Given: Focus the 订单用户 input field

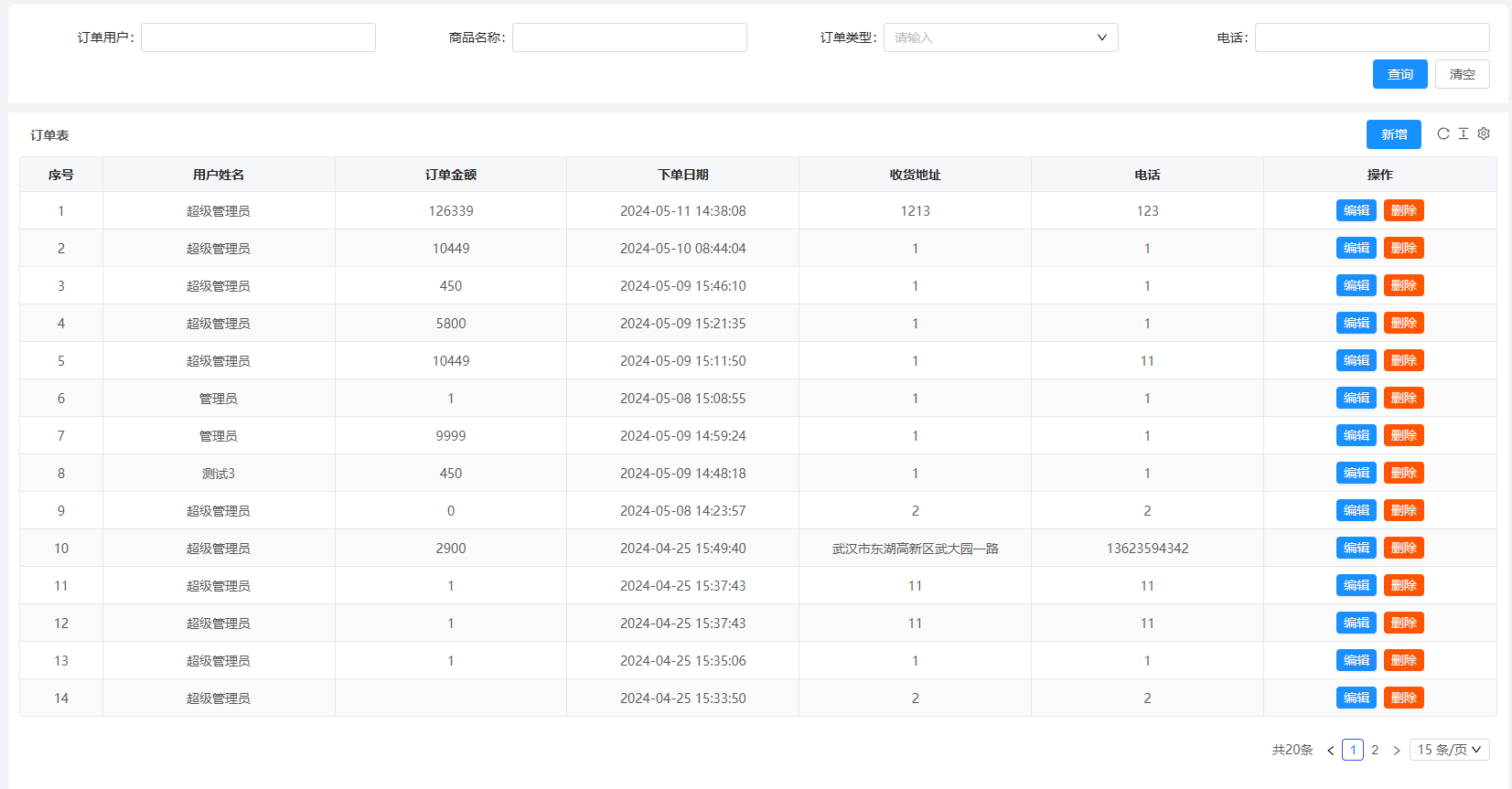Looking at the screenshot, I should 258,37.
